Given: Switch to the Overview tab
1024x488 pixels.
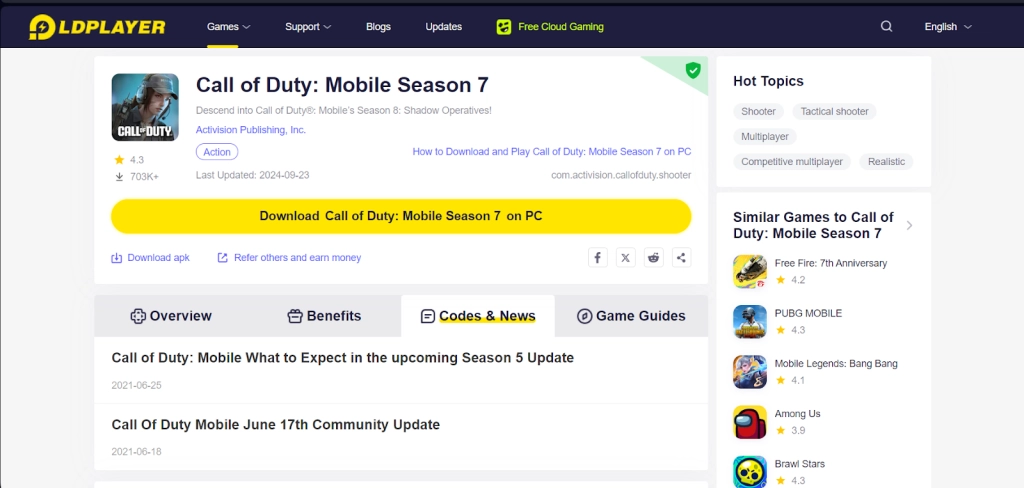Looking at the screenshot, I should (x=171, y=316).
